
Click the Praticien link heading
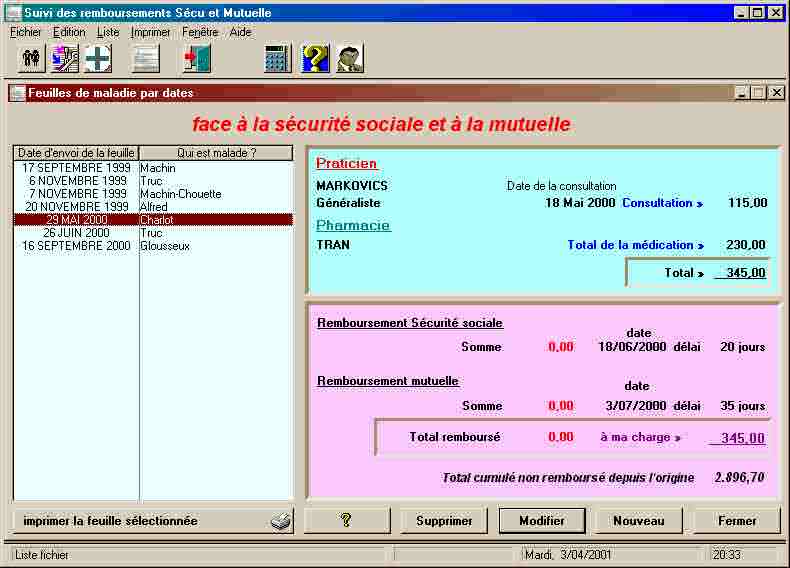347,163
